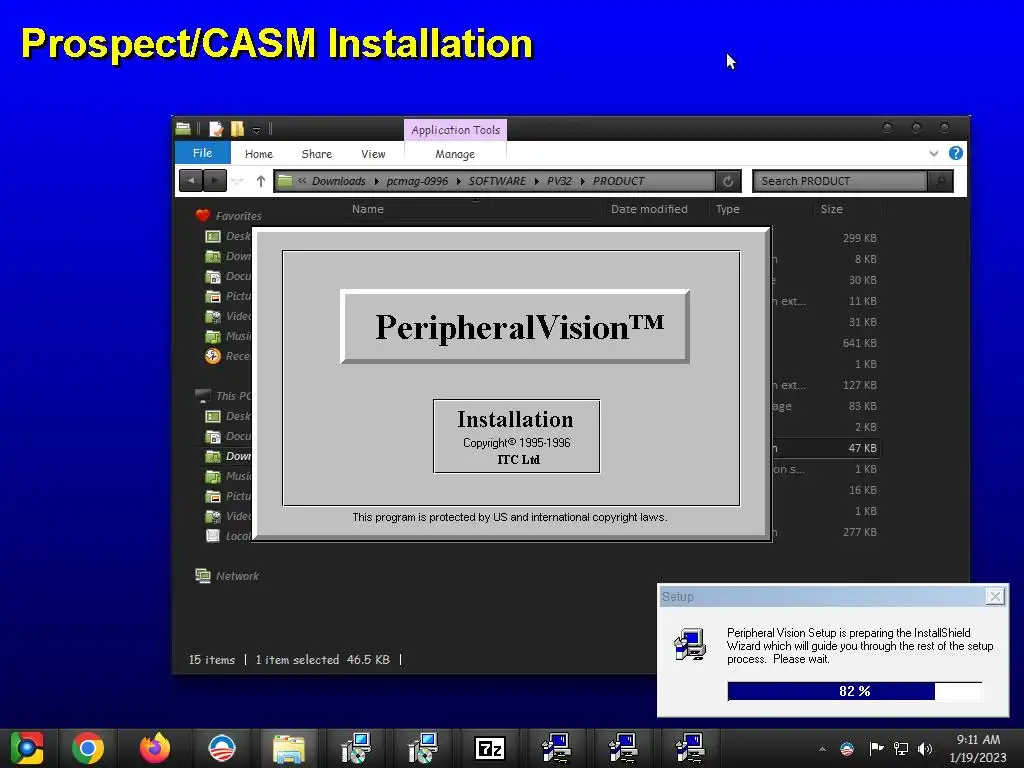Click the Downloads breadcrumb in the address bar
This screenshot has height=768, width=1024.
[x=338, y=181]
